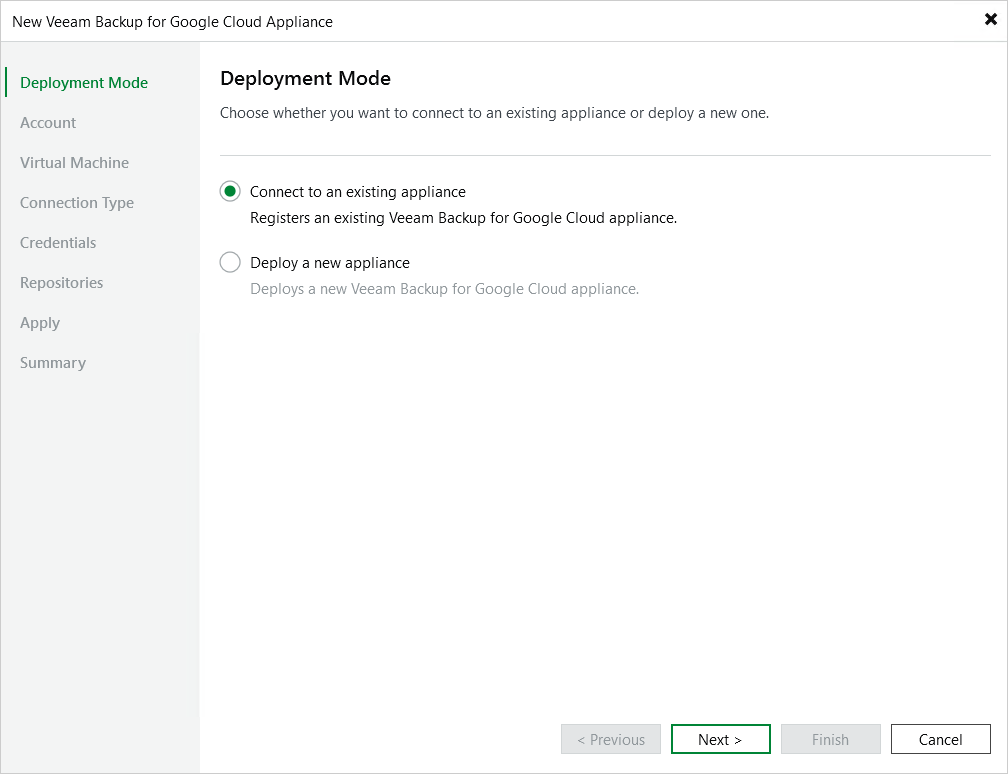Open the Deployment Mode step
Screen dimensions: 1008x774
pyautogui.click(x=84, y=83)
